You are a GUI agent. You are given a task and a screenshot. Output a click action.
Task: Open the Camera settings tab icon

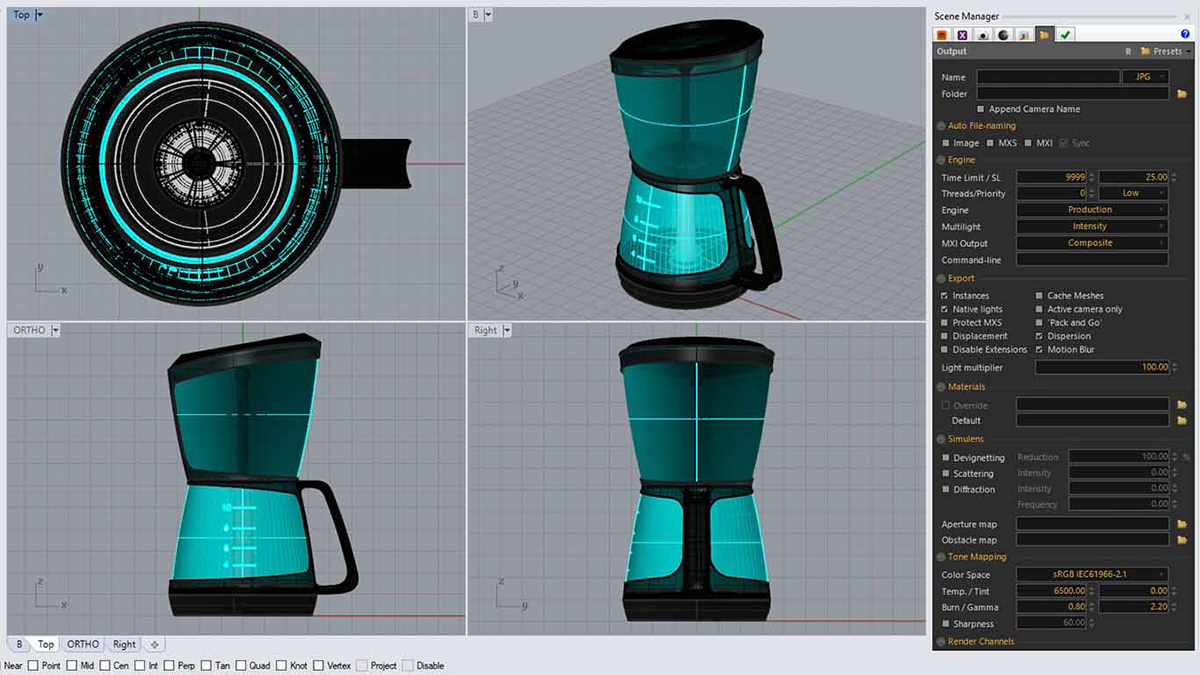pos(983,34)
